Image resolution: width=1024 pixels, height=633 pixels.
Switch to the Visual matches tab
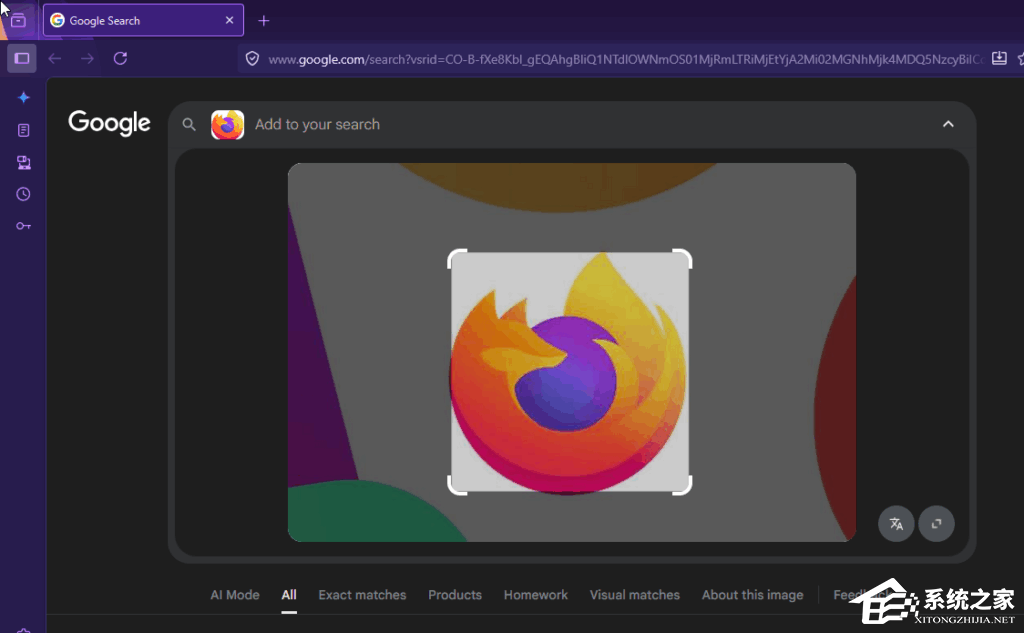tap(635, 595)
